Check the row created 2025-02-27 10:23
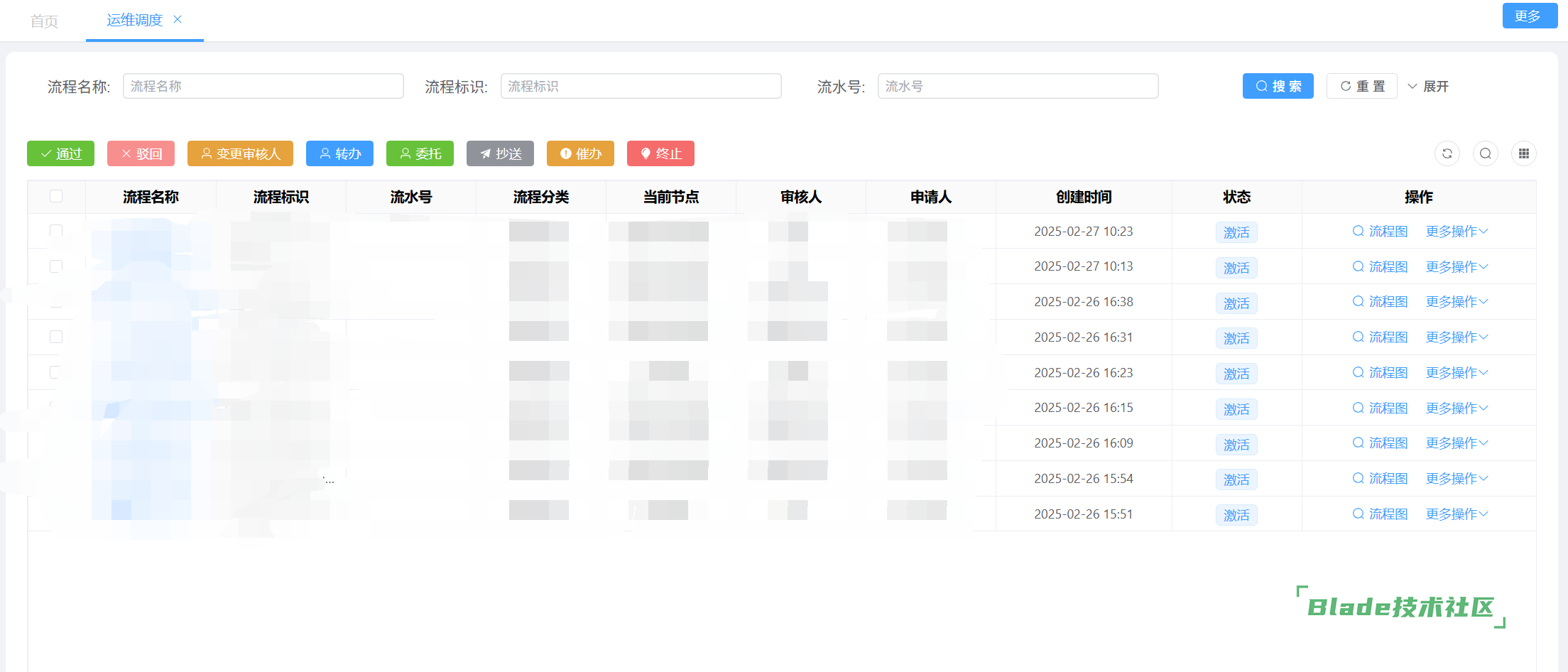The height and width of the screenshot is (672, 1568). [56, 231]
